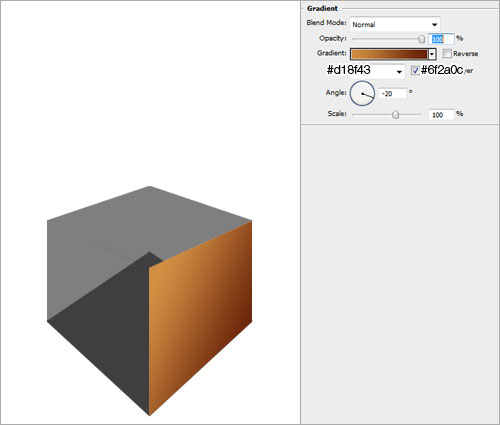Image resolution: width=500 pixels, height=425 pixels.
Task: Click the Opacity percentage input field
Action: 441,39
